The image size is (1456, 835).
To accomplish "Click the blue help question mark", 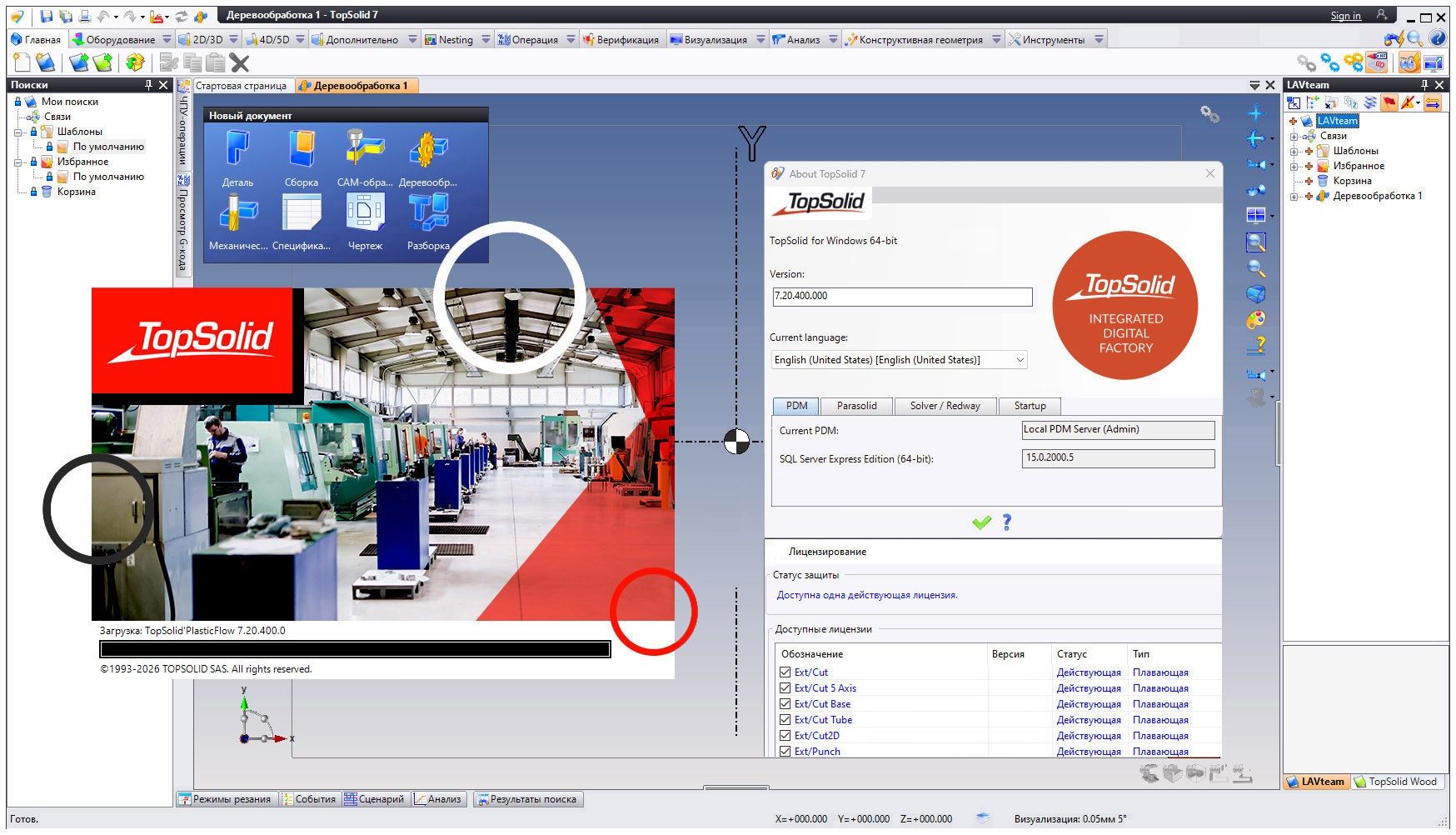I will (x=1007, y=522).
